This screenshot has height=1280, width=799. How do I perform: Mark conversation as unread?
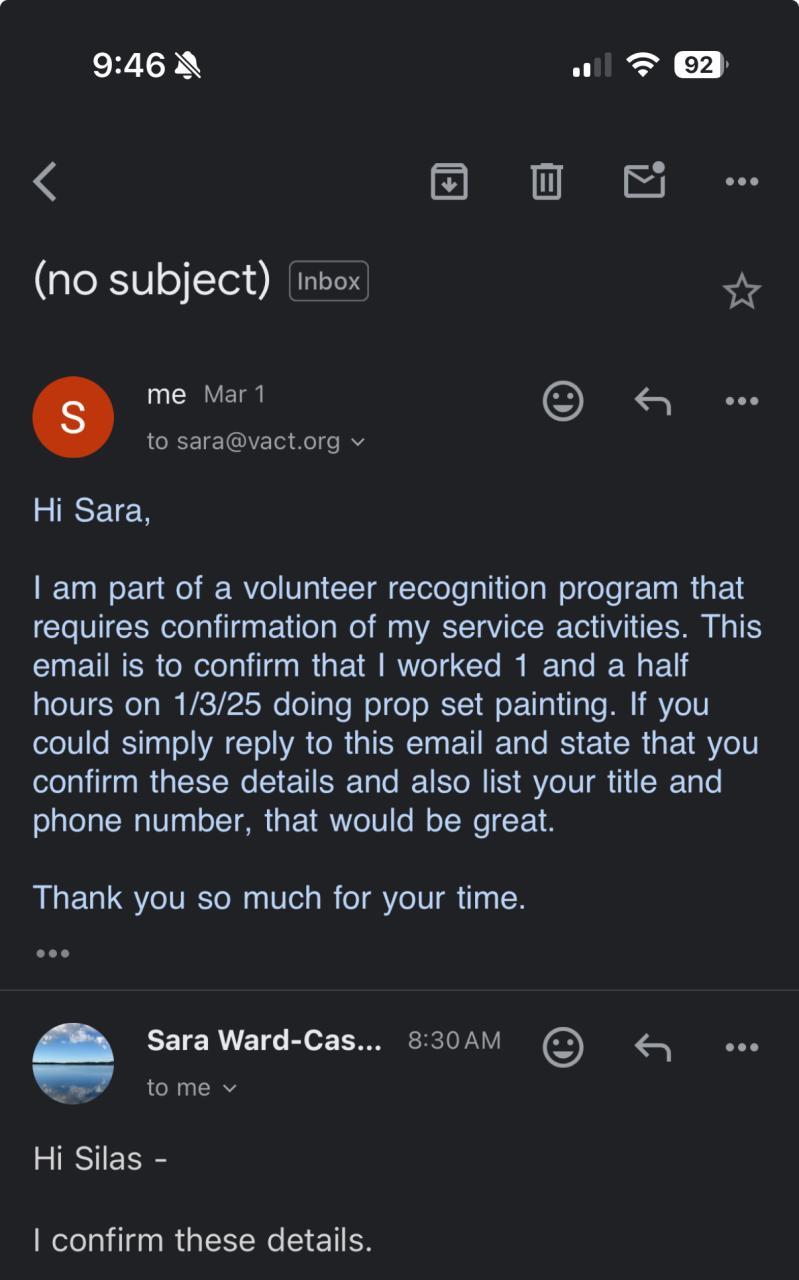click(644, 180)
